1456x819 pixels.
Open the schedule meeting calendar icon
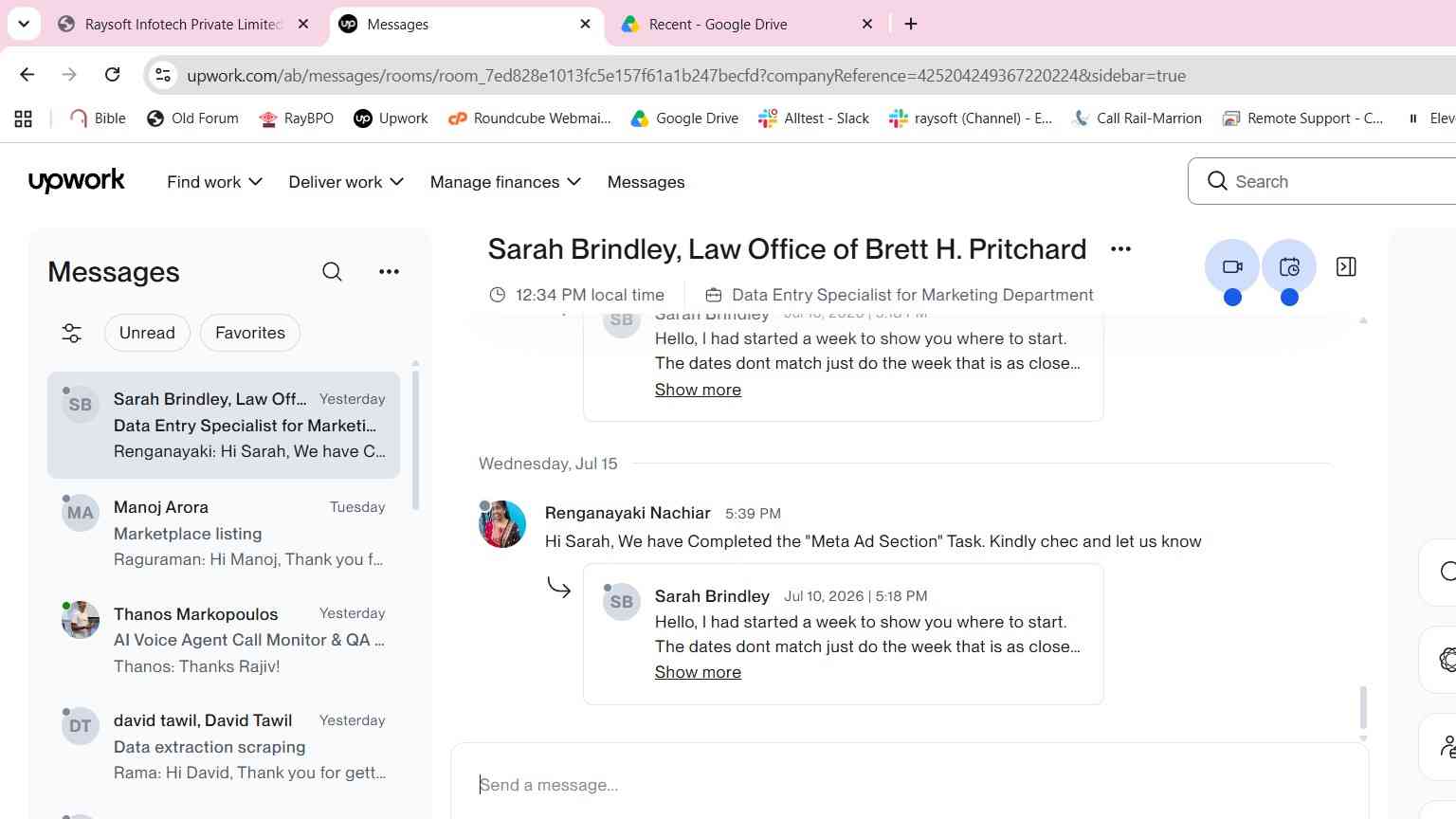(1288, 267)
